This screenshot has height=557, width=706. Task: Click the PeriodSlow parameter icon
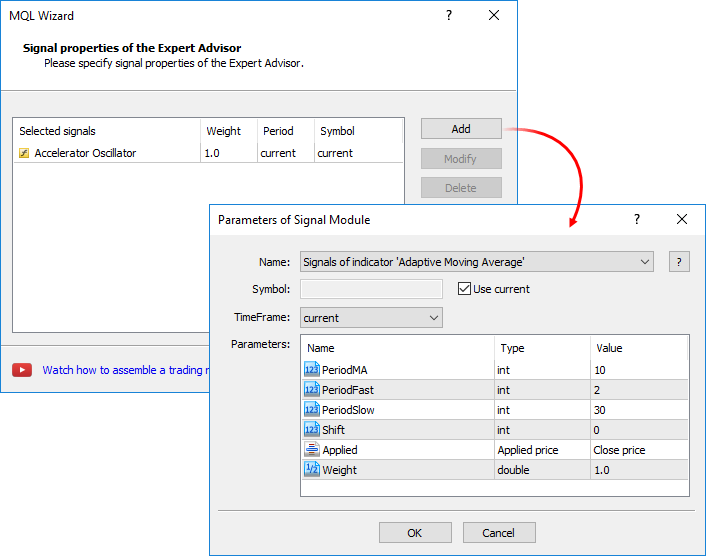[311, 410]
